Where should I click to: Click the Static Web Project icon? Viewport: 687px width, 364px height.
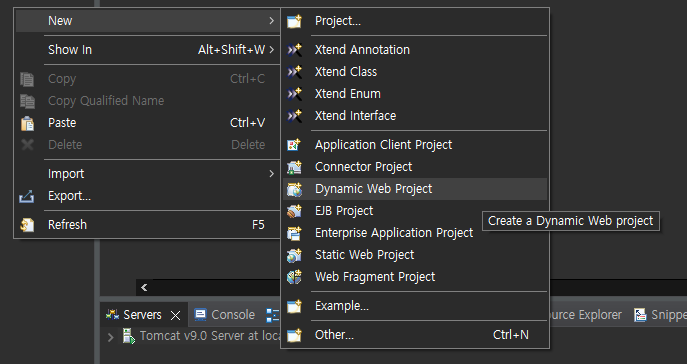point(294,255)
